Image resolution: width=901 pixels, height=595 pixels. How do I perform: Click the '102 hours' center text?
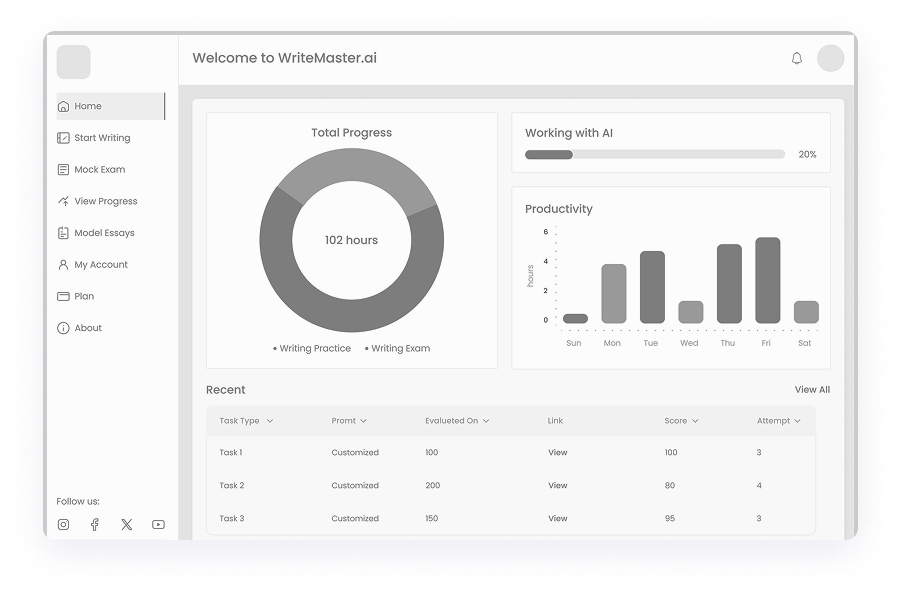(351, 240)
